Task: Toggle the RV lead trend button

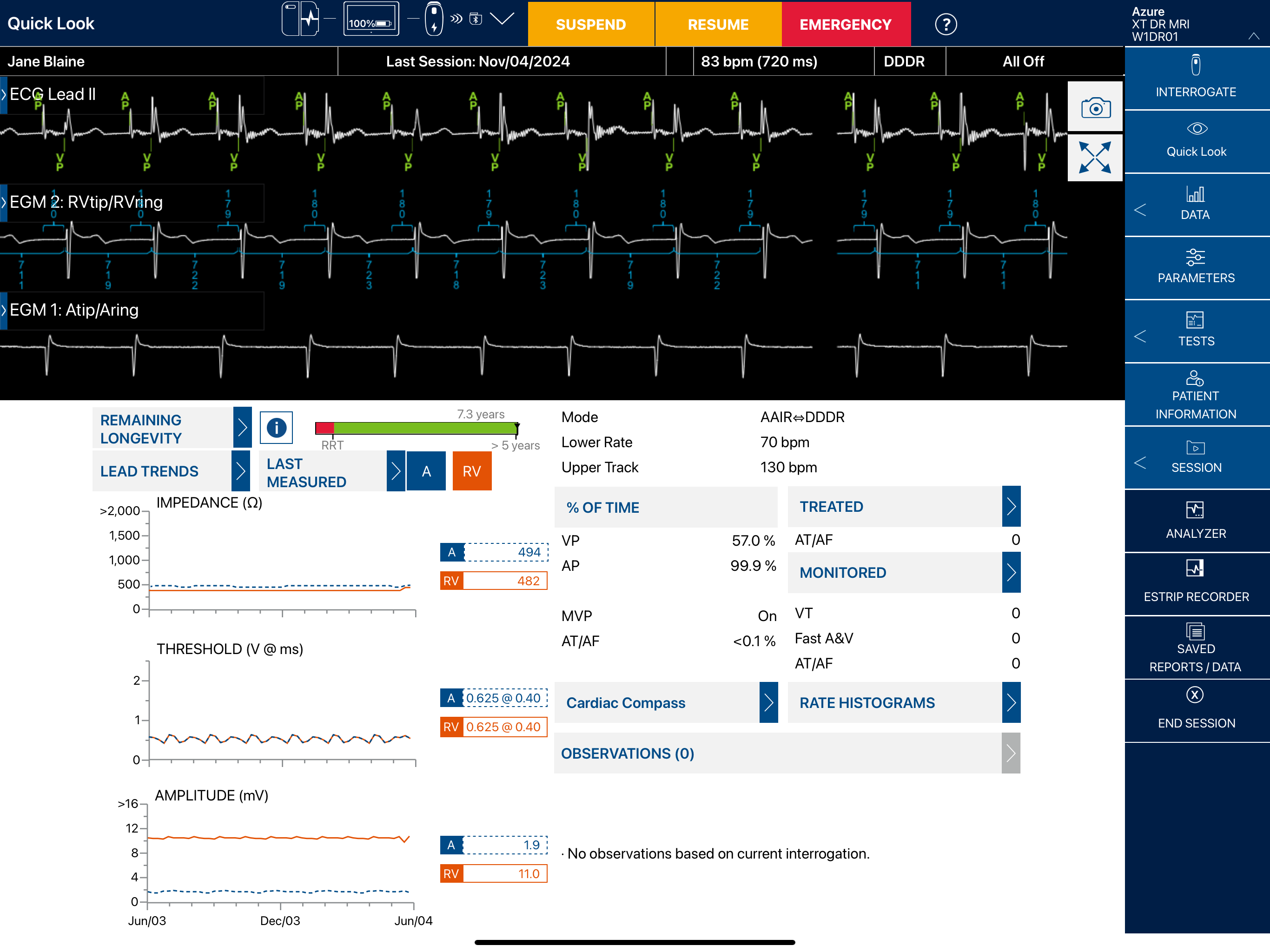Action: (x=471, y=471)
